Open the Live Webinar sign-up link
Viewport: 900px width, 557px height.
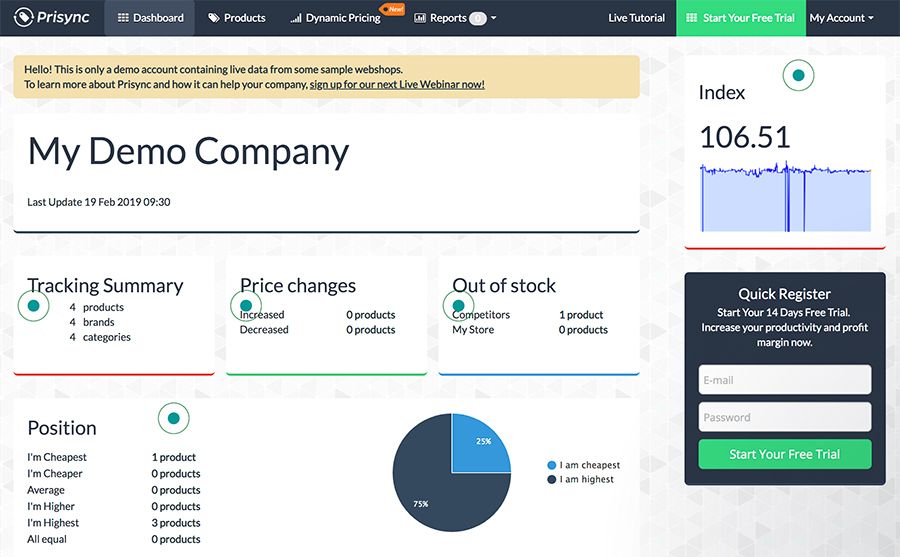(x=397, y=85)
